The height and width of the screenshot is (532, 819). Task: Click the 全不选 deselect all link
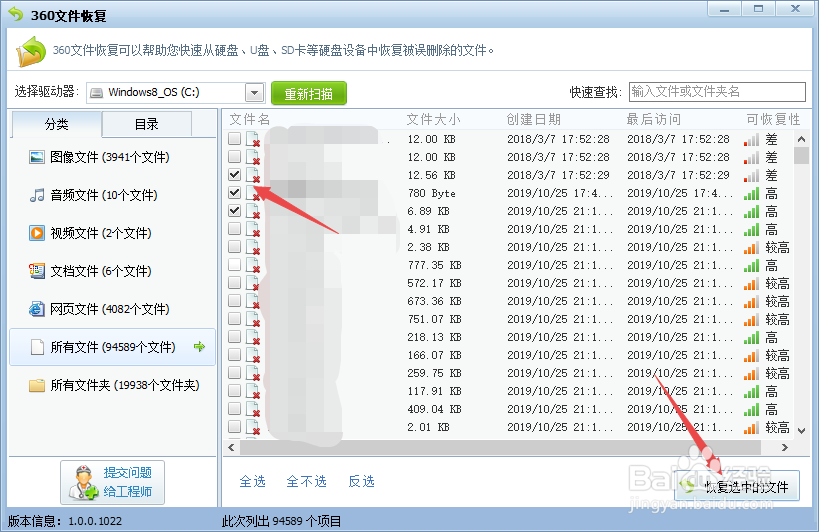tap(307, 481)
